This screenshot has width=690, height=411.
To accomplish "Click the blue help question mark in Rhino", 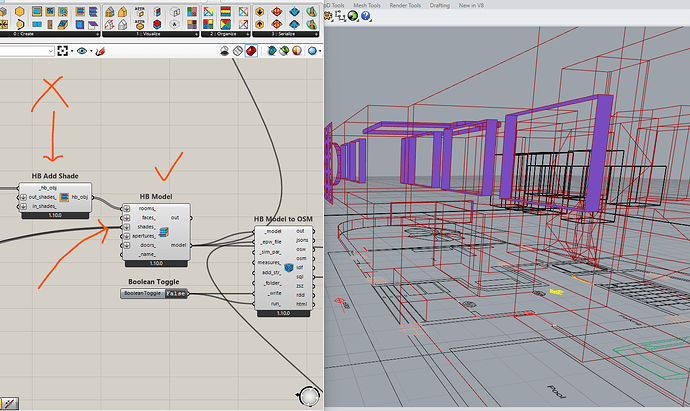I will pyautogui.click(x=365, y=16).
